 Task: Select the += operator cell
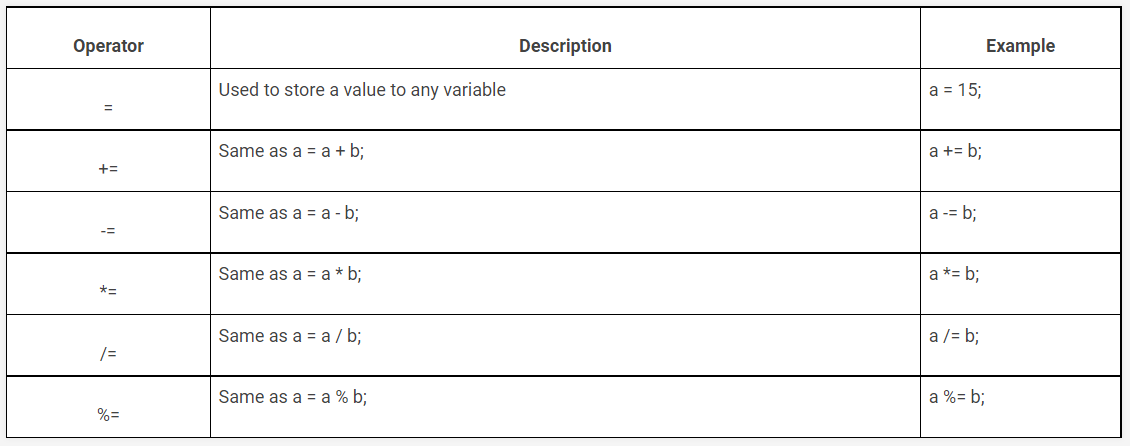(x=108, y=169)
